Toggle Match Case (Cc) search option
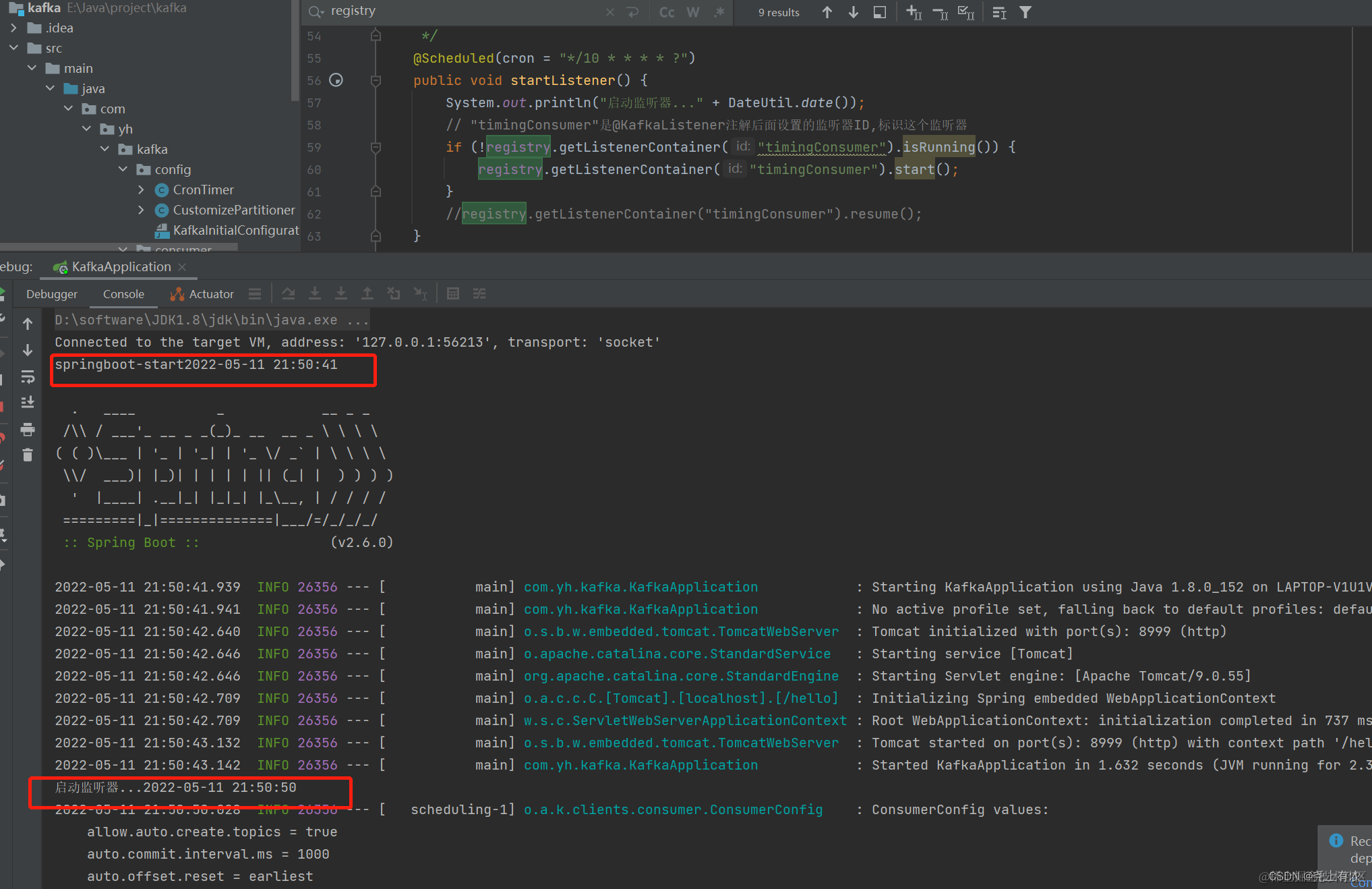The image size is (1372, 889). pyautogui.click(x=666, y=12)
